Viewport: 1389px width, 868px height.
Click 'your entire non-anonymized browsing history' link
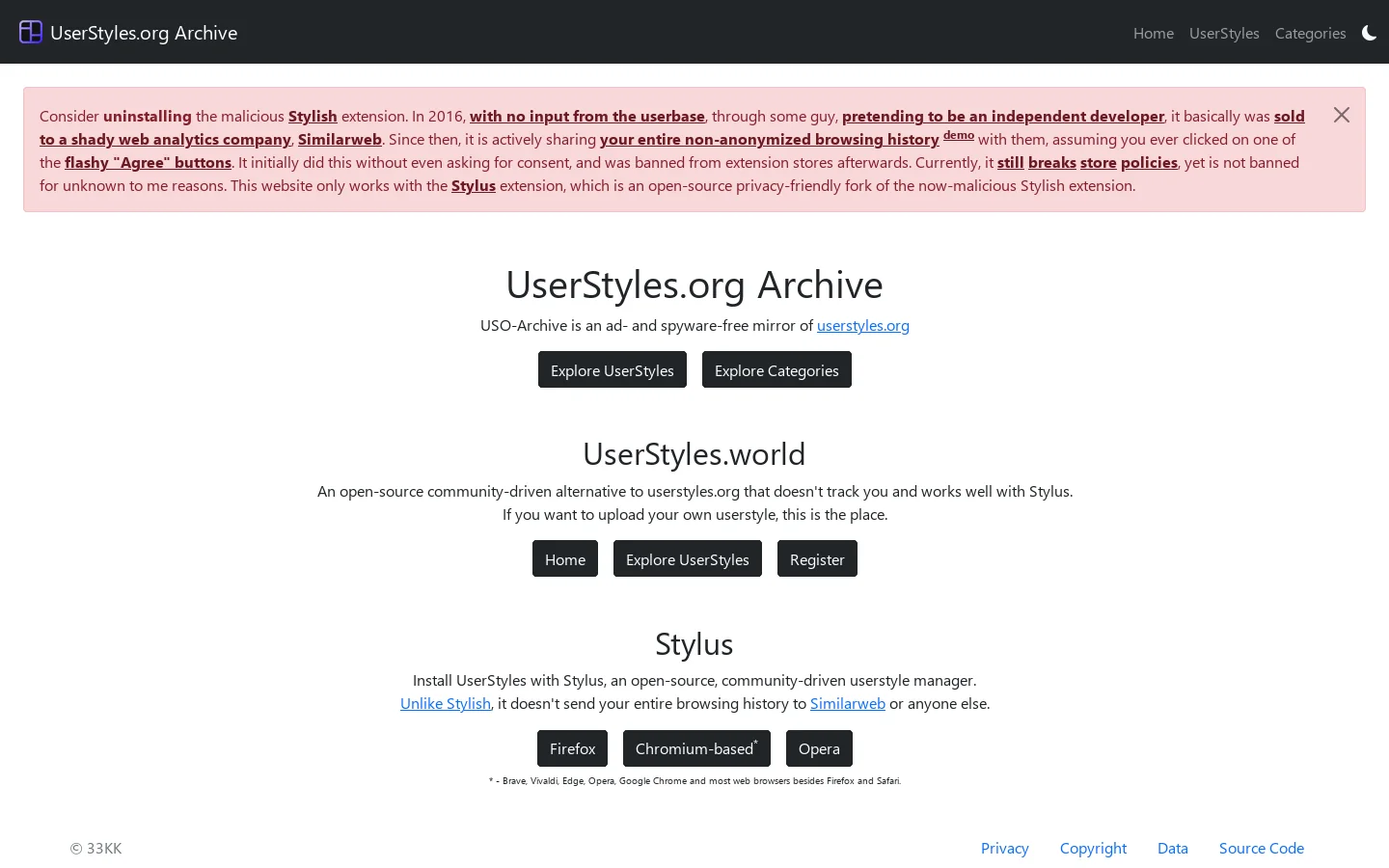coord(770,140)
